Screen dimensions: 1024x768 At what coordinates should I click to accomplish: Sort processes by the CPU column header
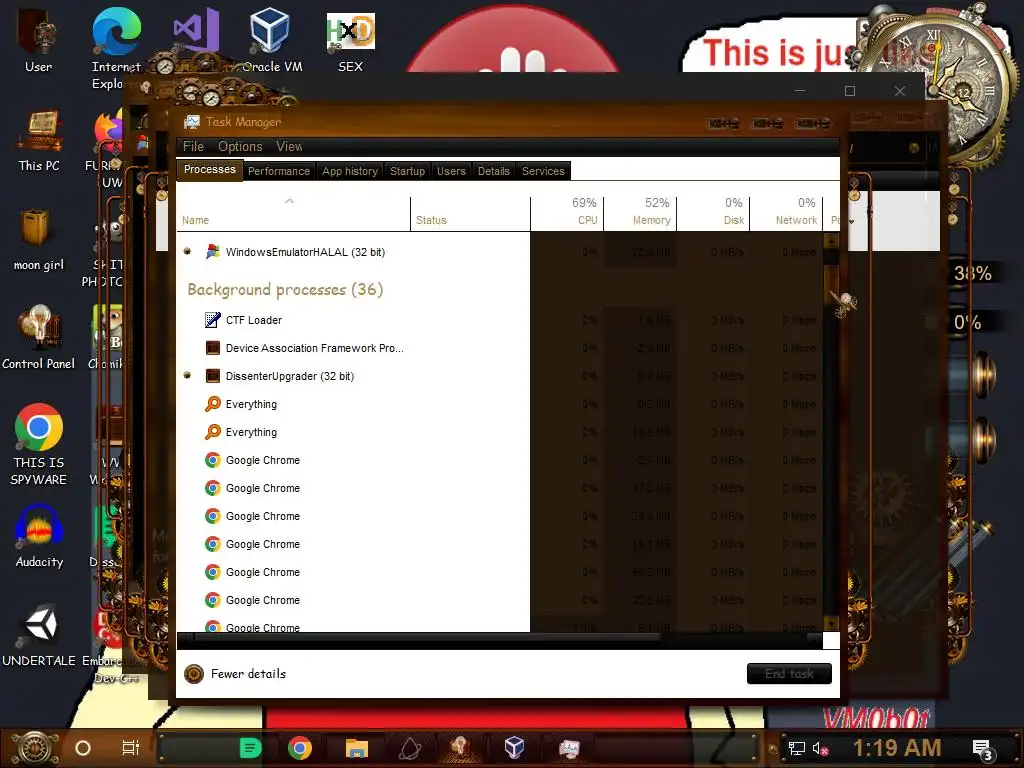(x=567, y=212)
